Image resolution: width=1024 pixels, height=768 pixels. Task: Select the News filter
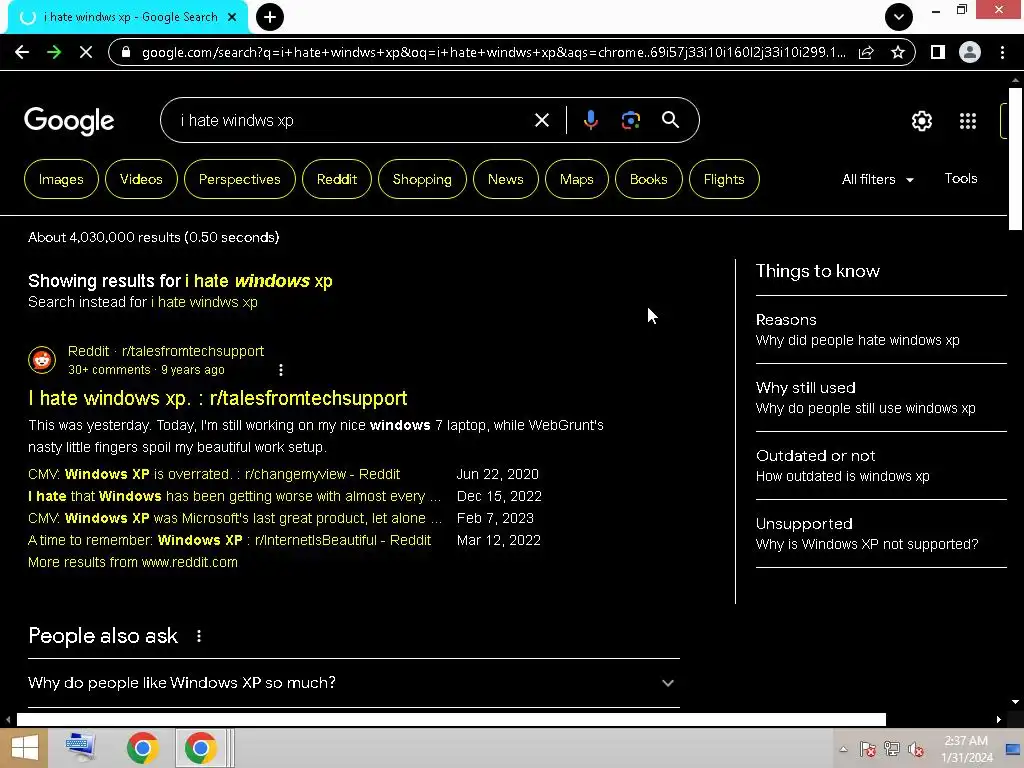click(505, 179)
